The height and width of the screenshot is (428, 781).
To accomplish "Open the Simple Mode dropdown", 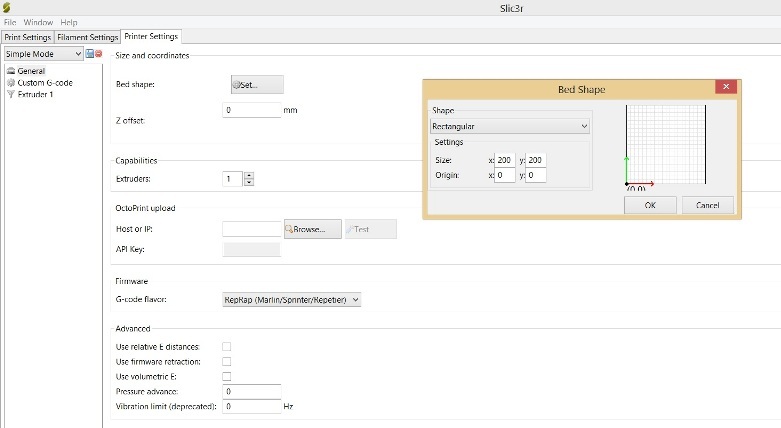I will pyautogui.click(x=43, y=54).
